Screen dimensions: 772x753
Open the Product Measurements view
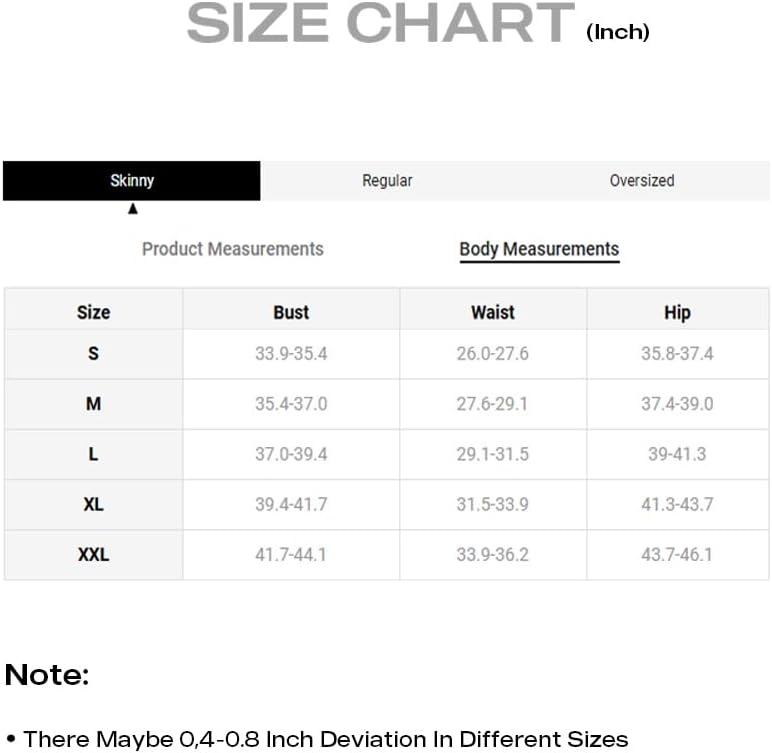[233, 249]
